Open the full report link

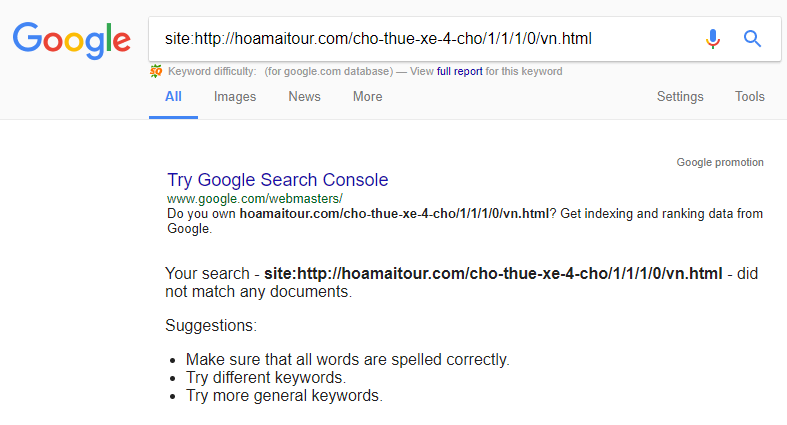[459, 71]
